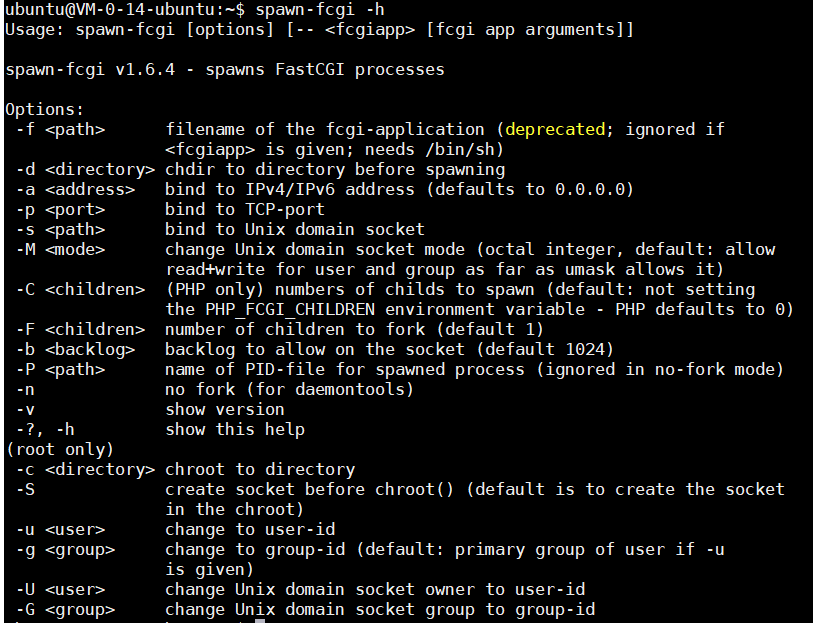Click the 'chroot to directory' description
813x623 pixels.
[x=260, y=470]
